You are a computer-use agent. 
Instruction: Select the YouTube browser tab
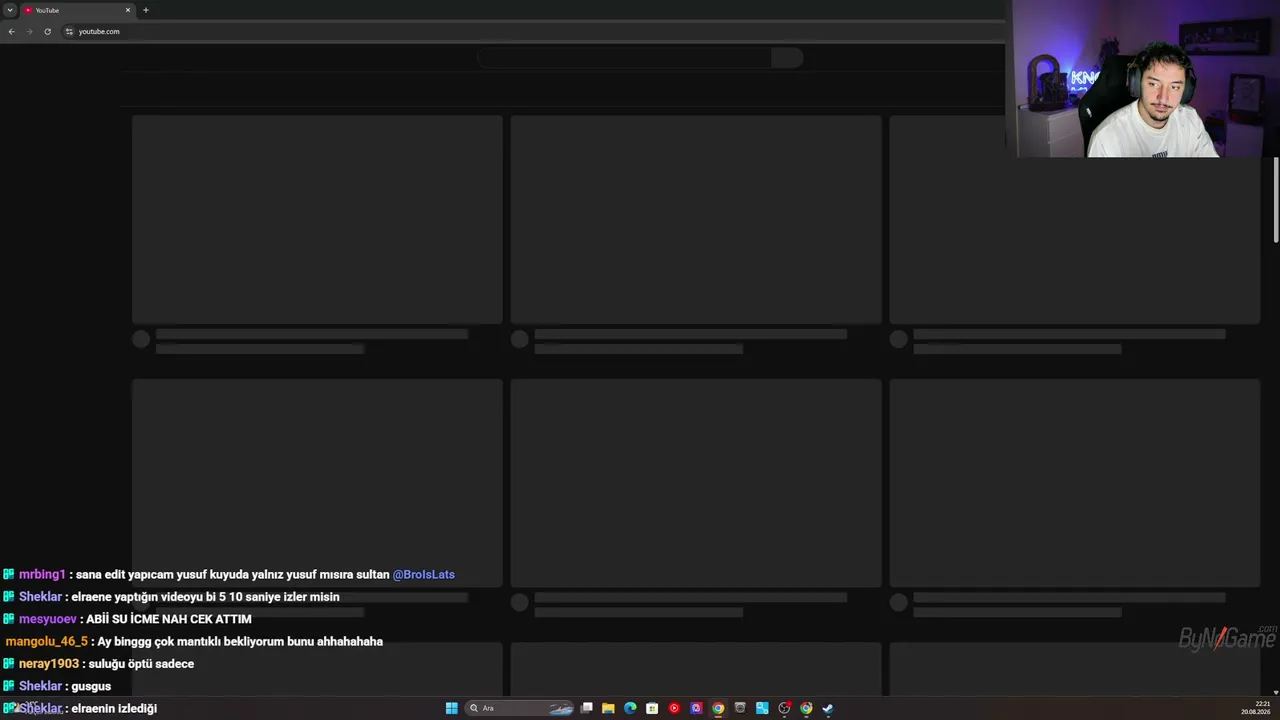click(78, 10)
